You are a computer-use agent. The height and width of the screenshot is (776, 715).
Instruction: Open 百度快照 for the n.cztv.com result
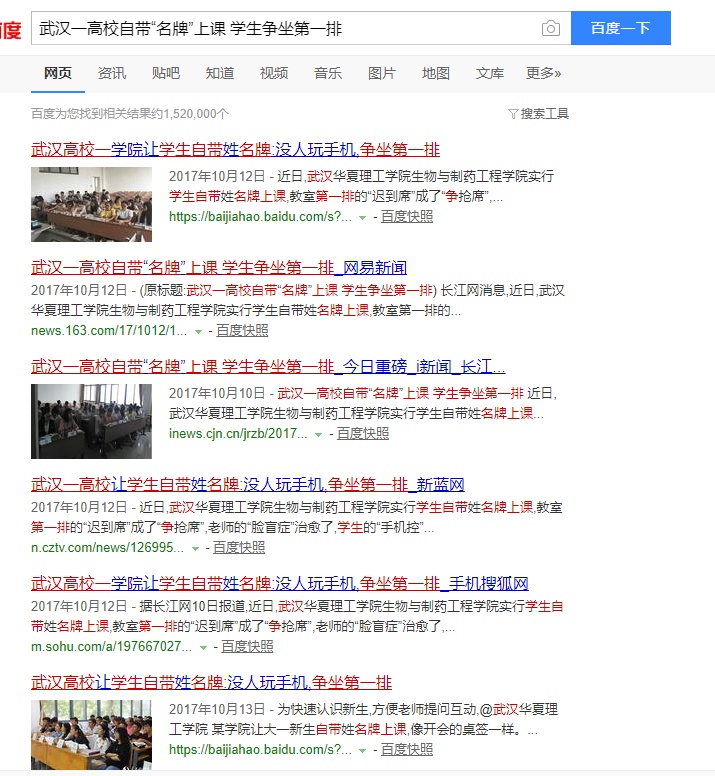[x=239, y=548]
